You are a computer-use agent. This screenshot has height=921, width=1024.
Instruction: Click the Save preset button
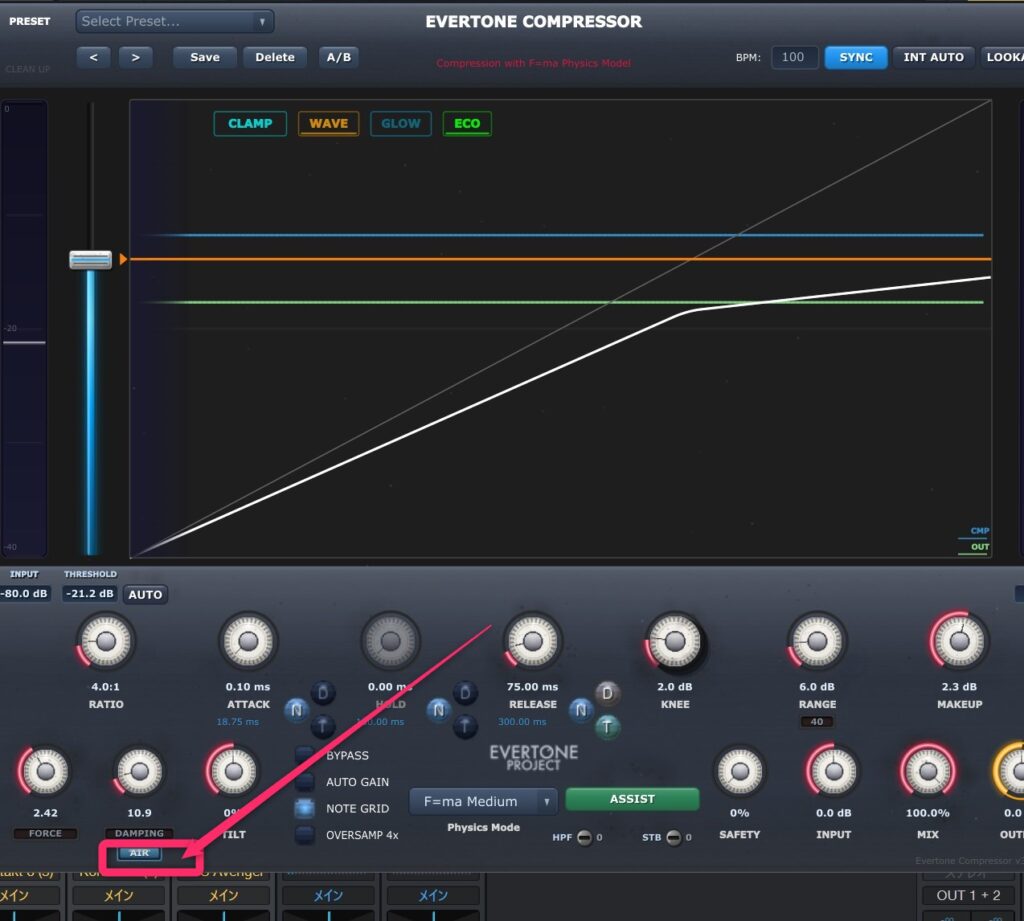[x=204, y=57]
